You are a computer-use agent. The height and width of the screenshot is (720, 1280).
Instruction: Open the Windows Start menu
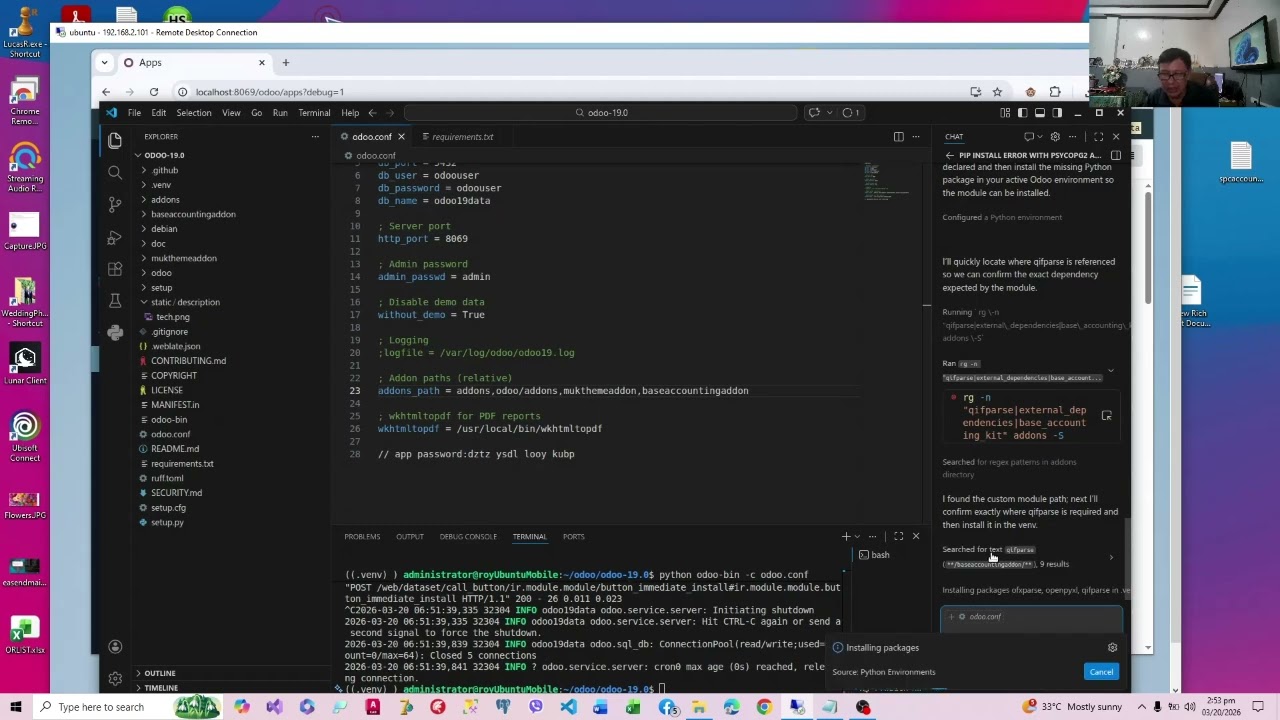16,707
